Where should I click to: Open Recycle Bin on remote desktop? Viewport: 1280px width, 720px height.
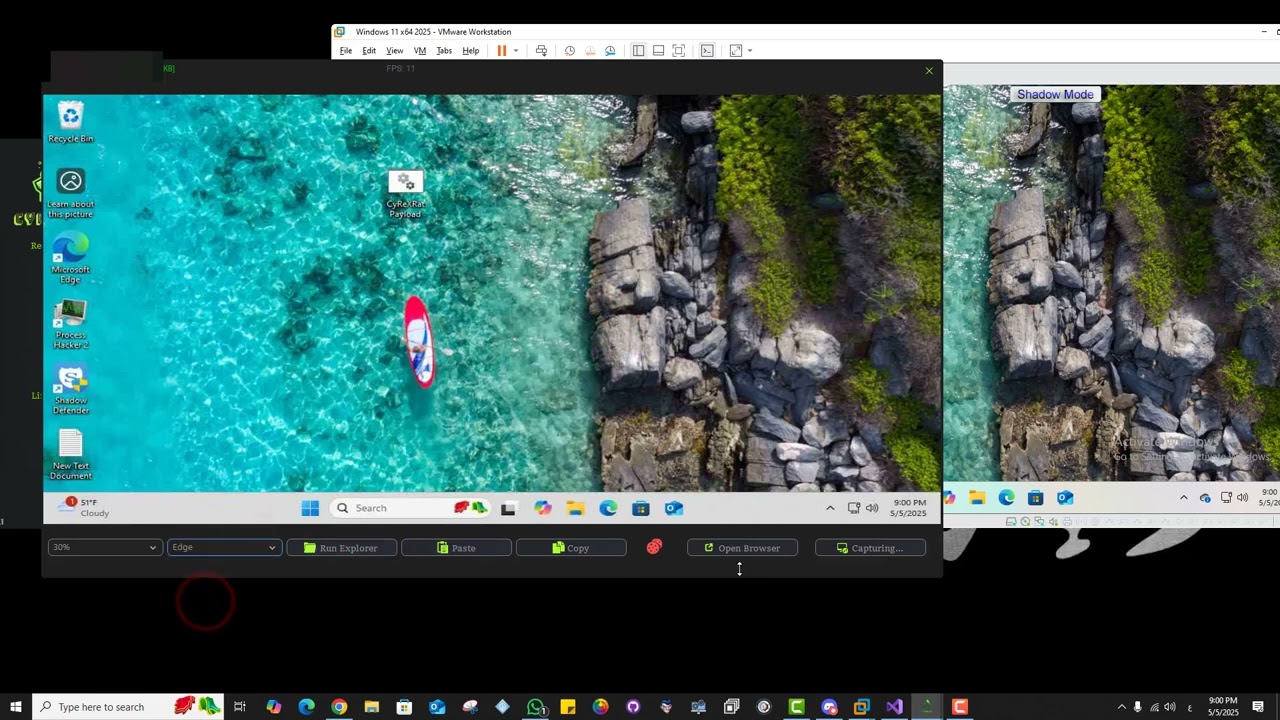70,123
